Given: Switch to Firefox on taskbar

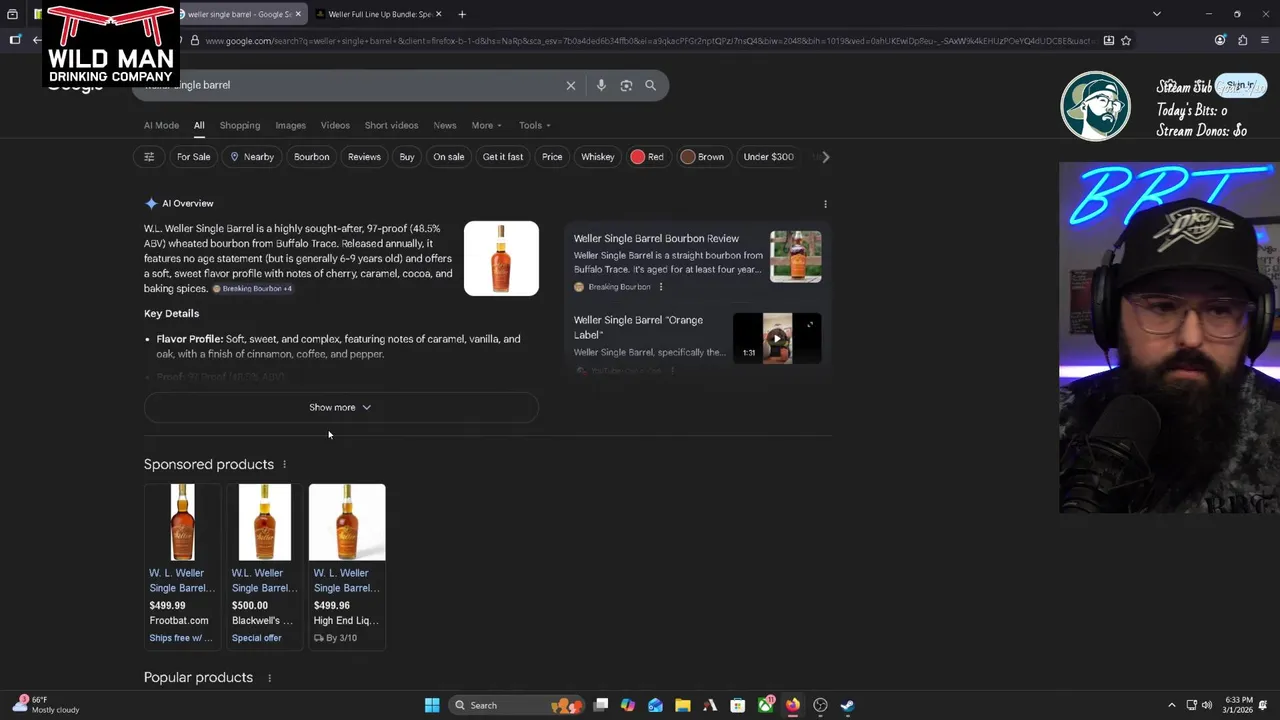Looking at the screenshot, I should 792,705.
